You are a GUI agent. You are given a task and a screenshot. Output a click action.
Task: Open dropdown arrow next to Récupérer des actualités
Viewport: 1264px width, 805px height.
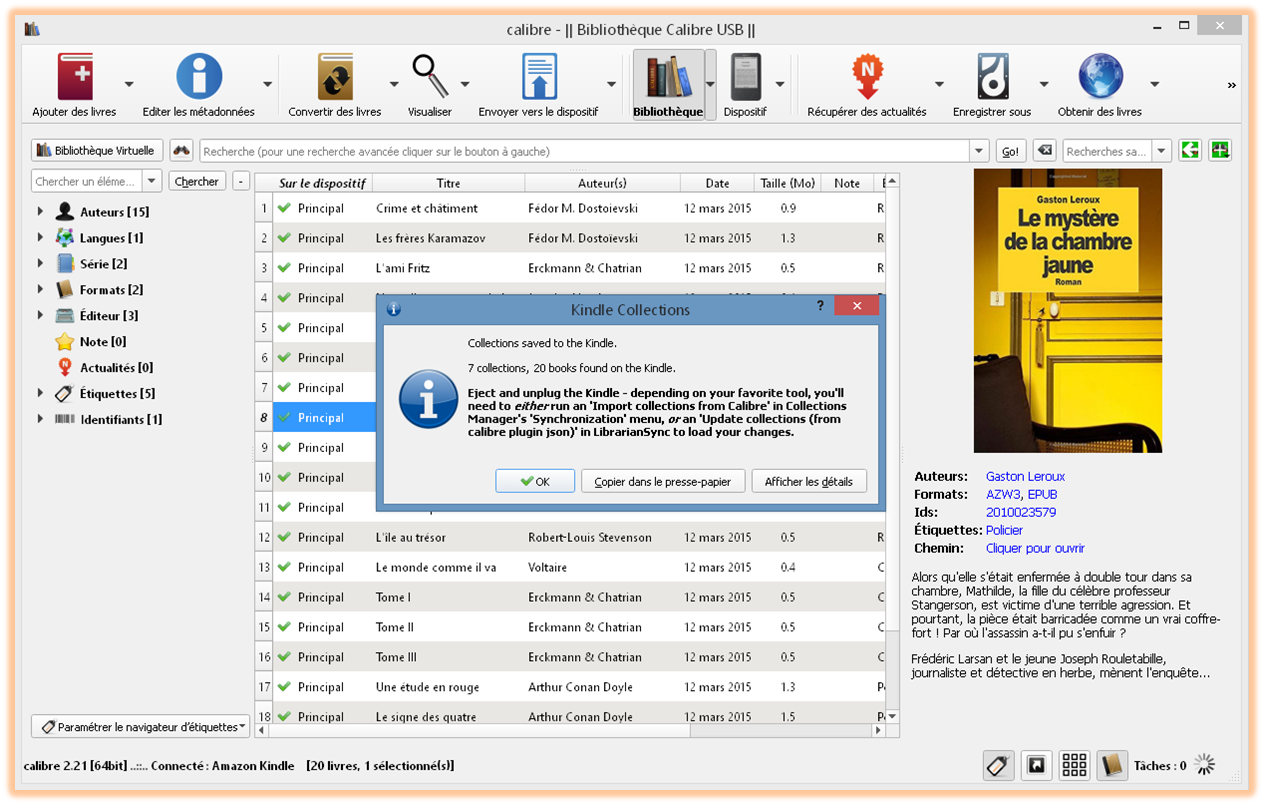[939, 84]
